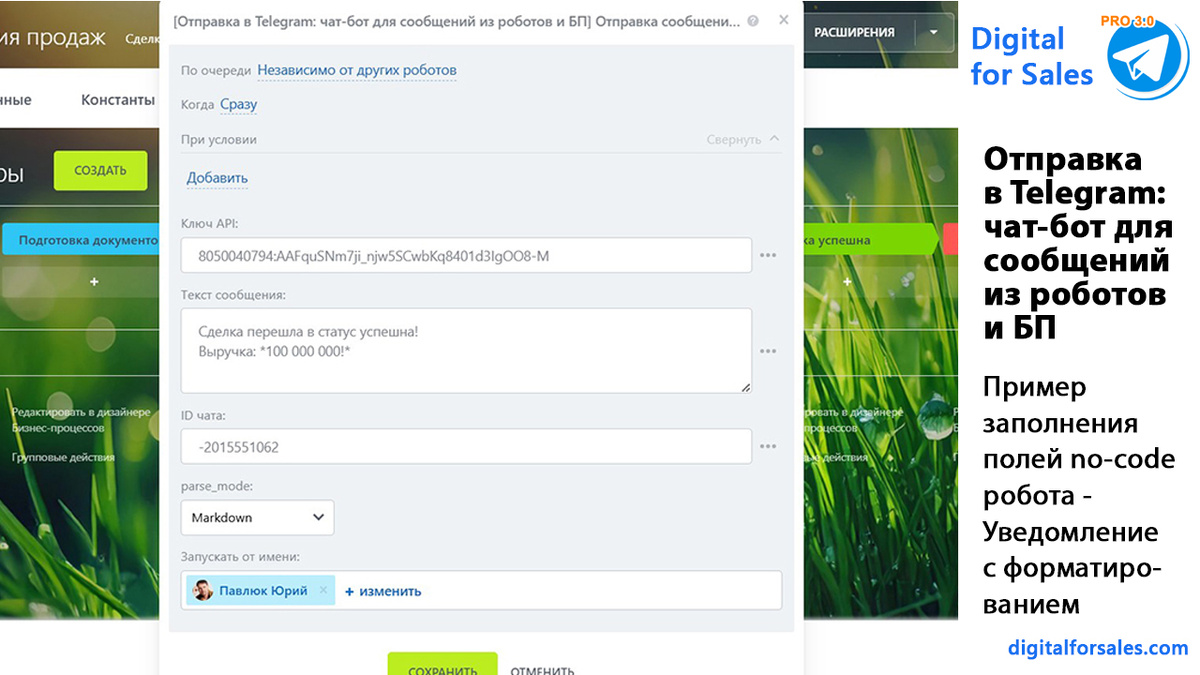Select the Подготовка документов stage in background
The image size is (1200, 675).
click(x=80, y=240)
